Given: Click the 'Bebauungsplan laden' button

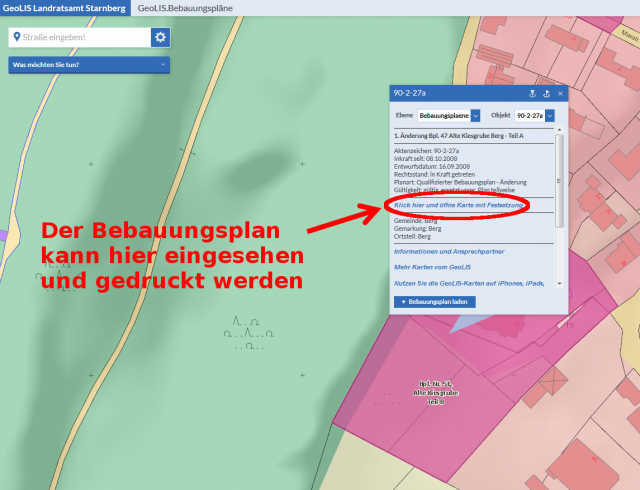Looking at the screenshot, I should point(435,302).
